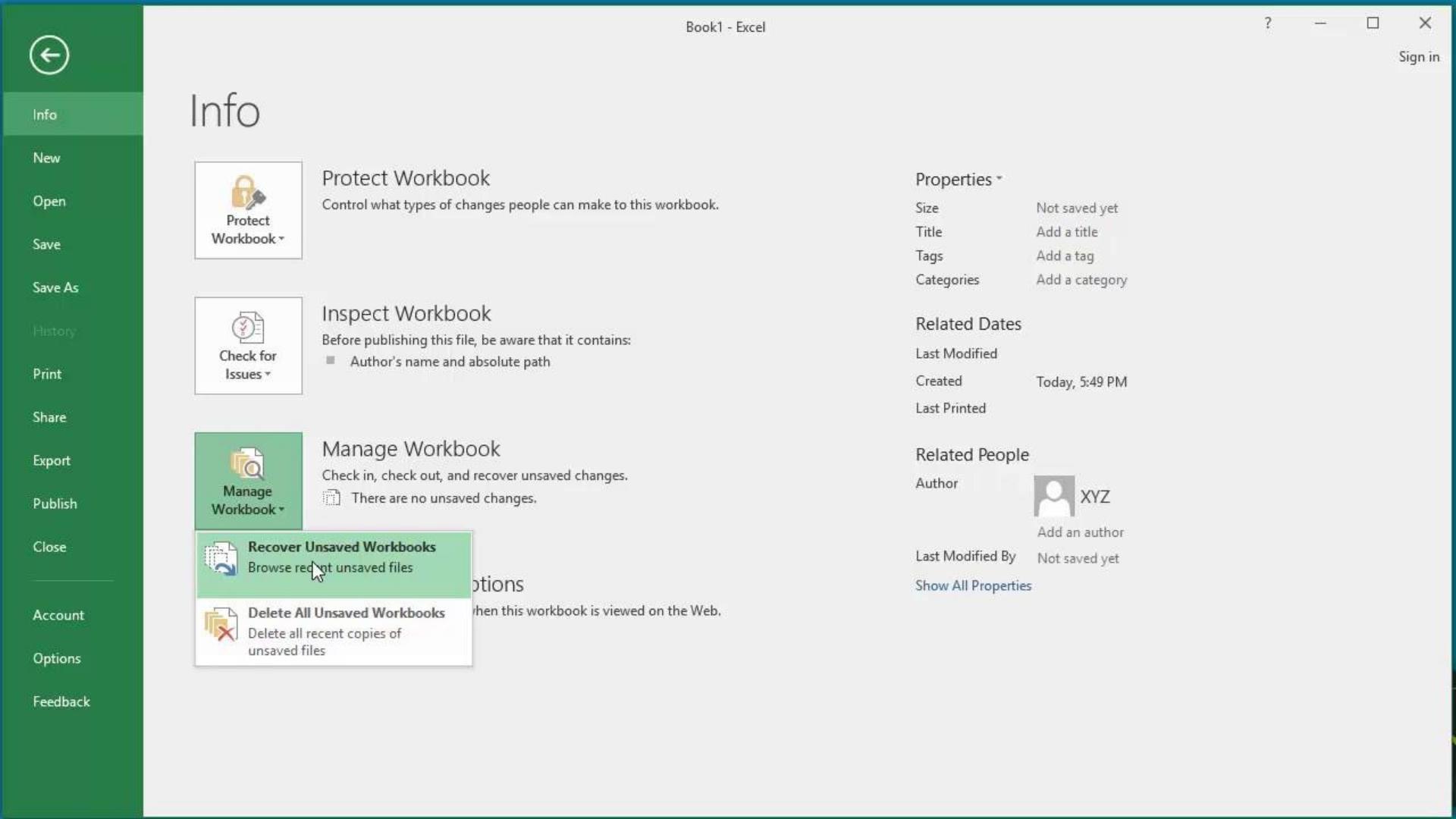Click the Add a category field
Viewport: 1456px width, 819px height.
point(1081,280)
